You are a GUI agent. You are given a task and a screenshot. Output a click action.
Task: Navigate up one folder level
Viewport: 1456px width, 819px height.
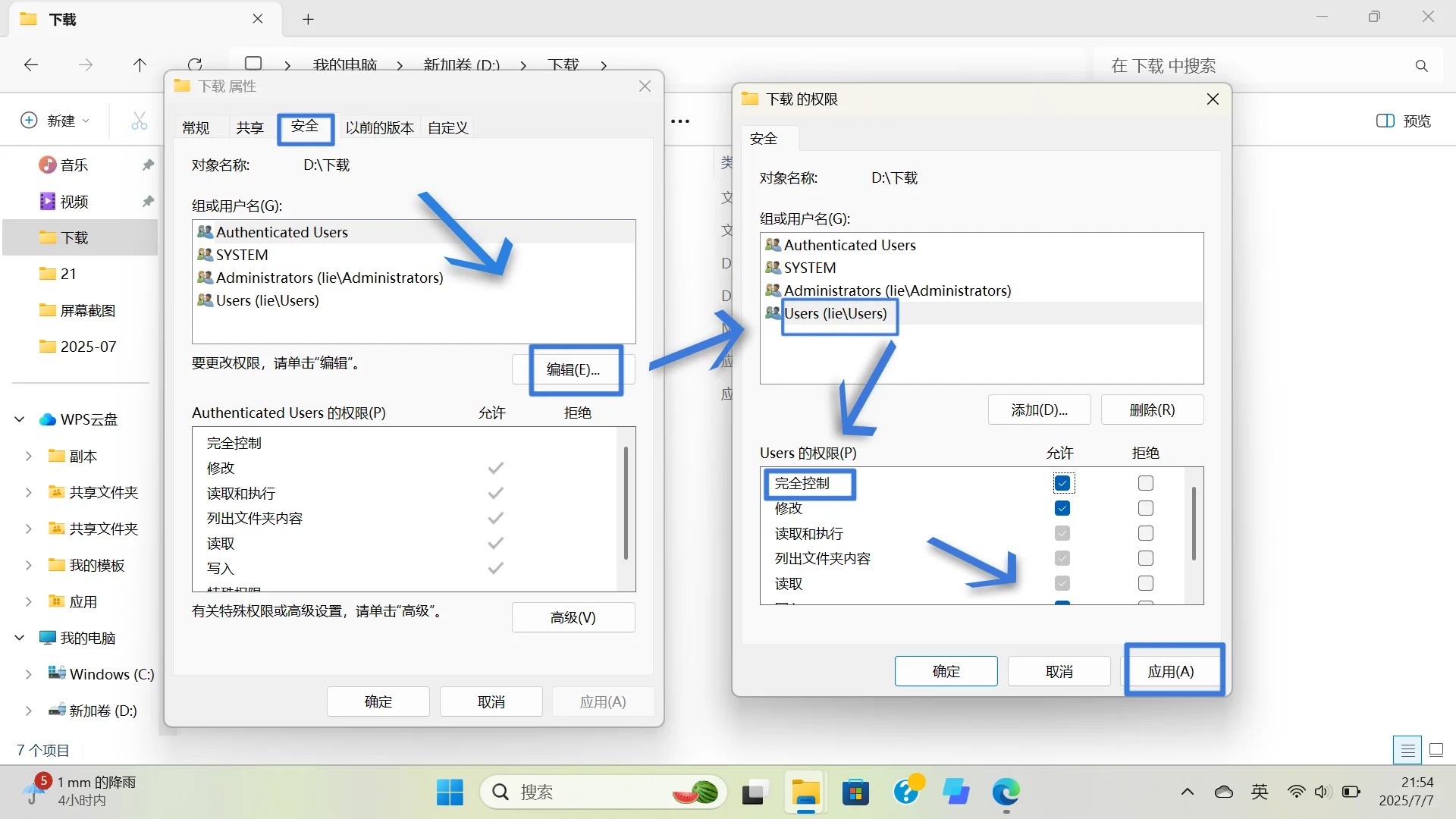pos(140,64)
